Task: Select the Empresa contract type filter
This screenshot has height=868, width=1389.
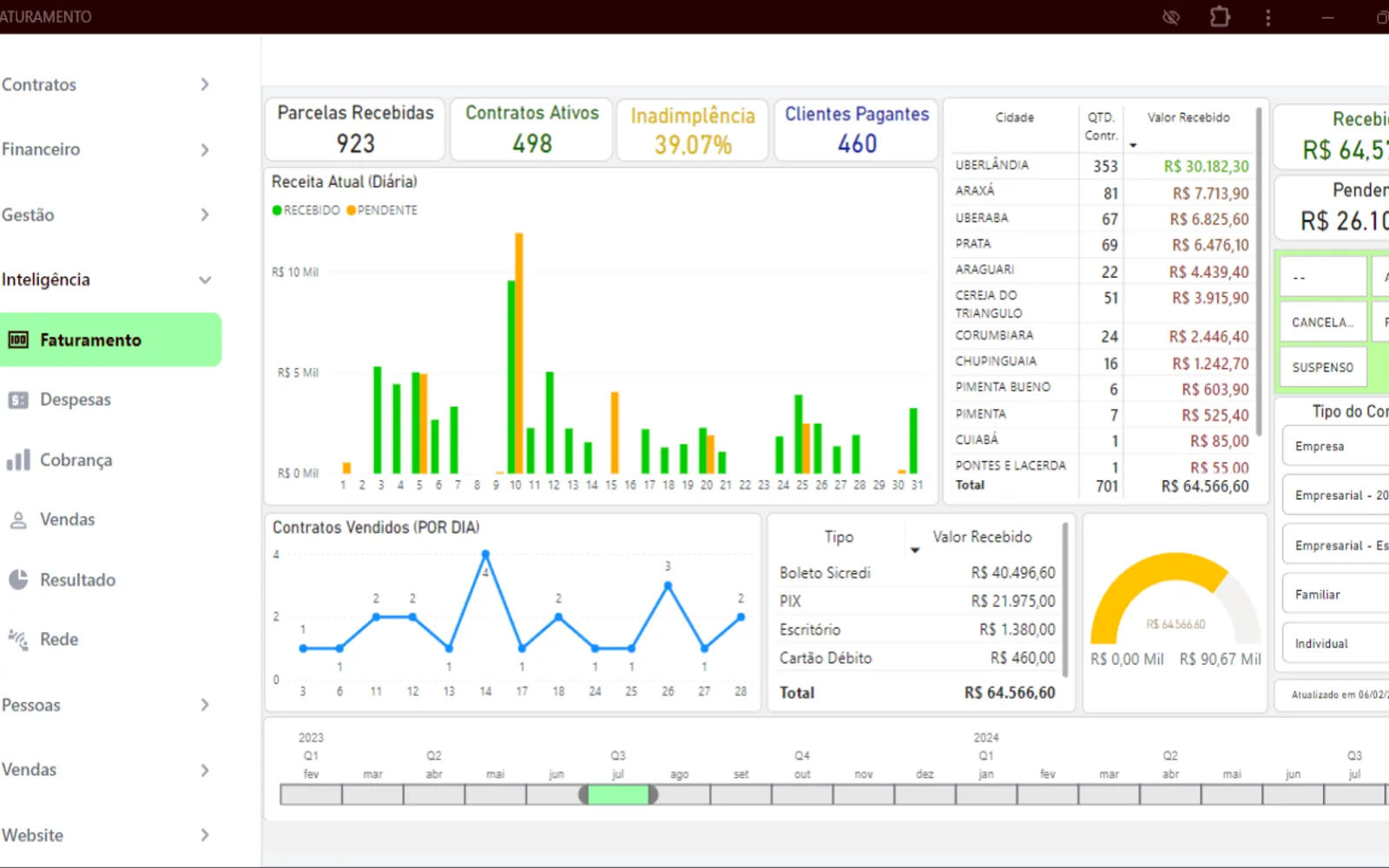Action: coord(1336,446)
